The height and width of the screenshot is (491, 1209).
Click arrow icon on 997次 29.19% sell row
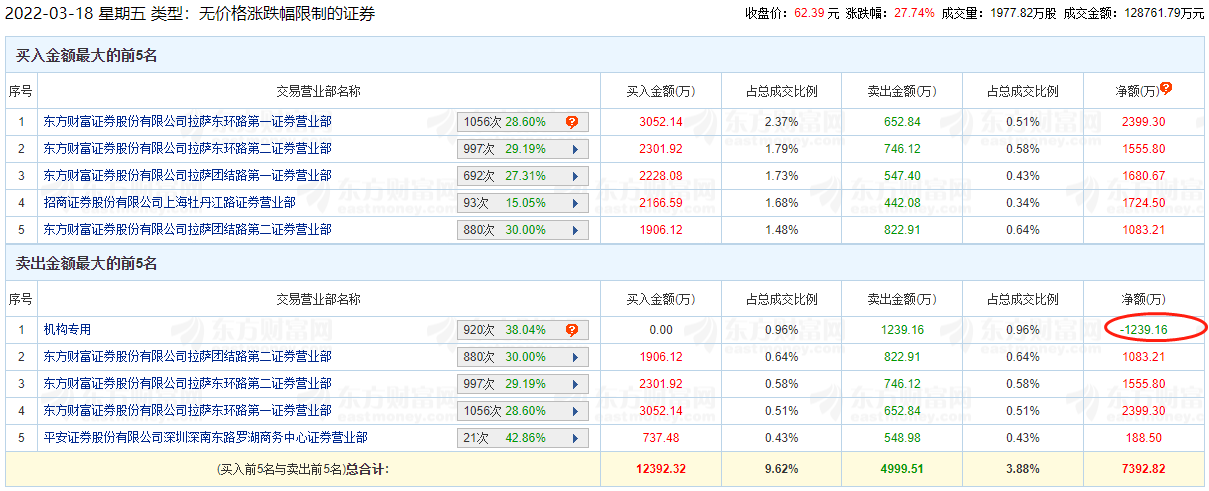[574, 384]
